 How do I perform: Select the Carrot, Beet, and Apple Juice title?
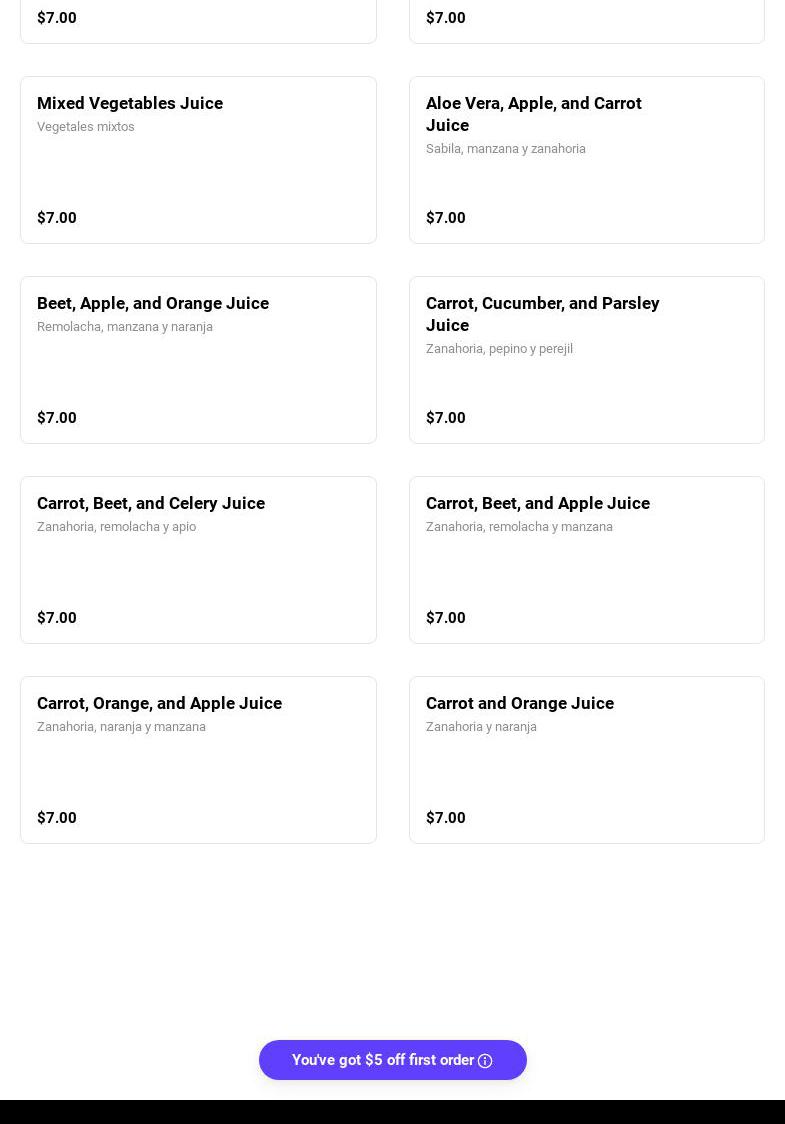click(538, 504)
